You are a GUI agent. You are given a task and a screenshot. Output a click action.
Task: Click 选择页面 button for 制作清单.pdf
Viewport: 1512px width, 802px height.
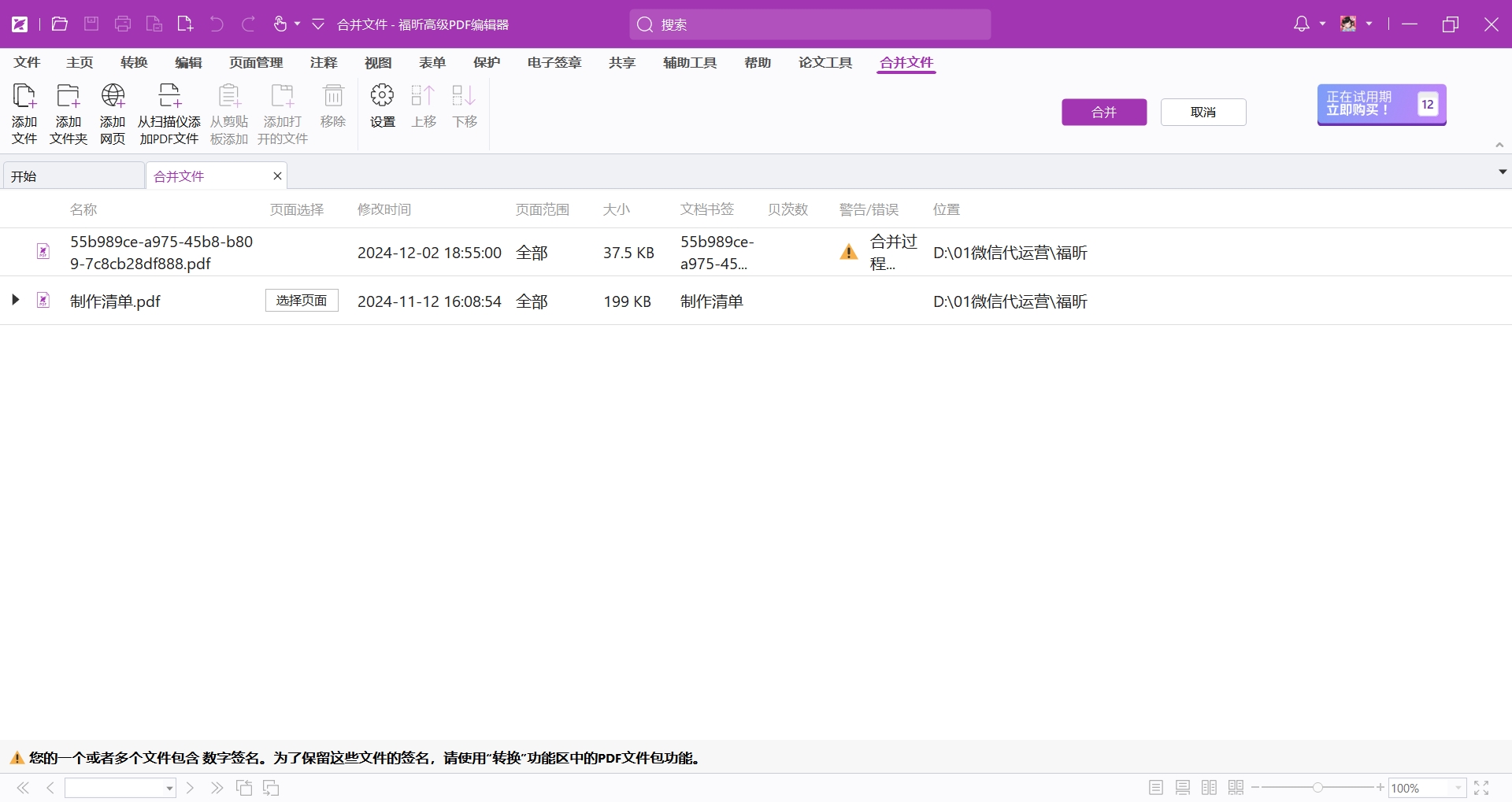pos(302,301)
